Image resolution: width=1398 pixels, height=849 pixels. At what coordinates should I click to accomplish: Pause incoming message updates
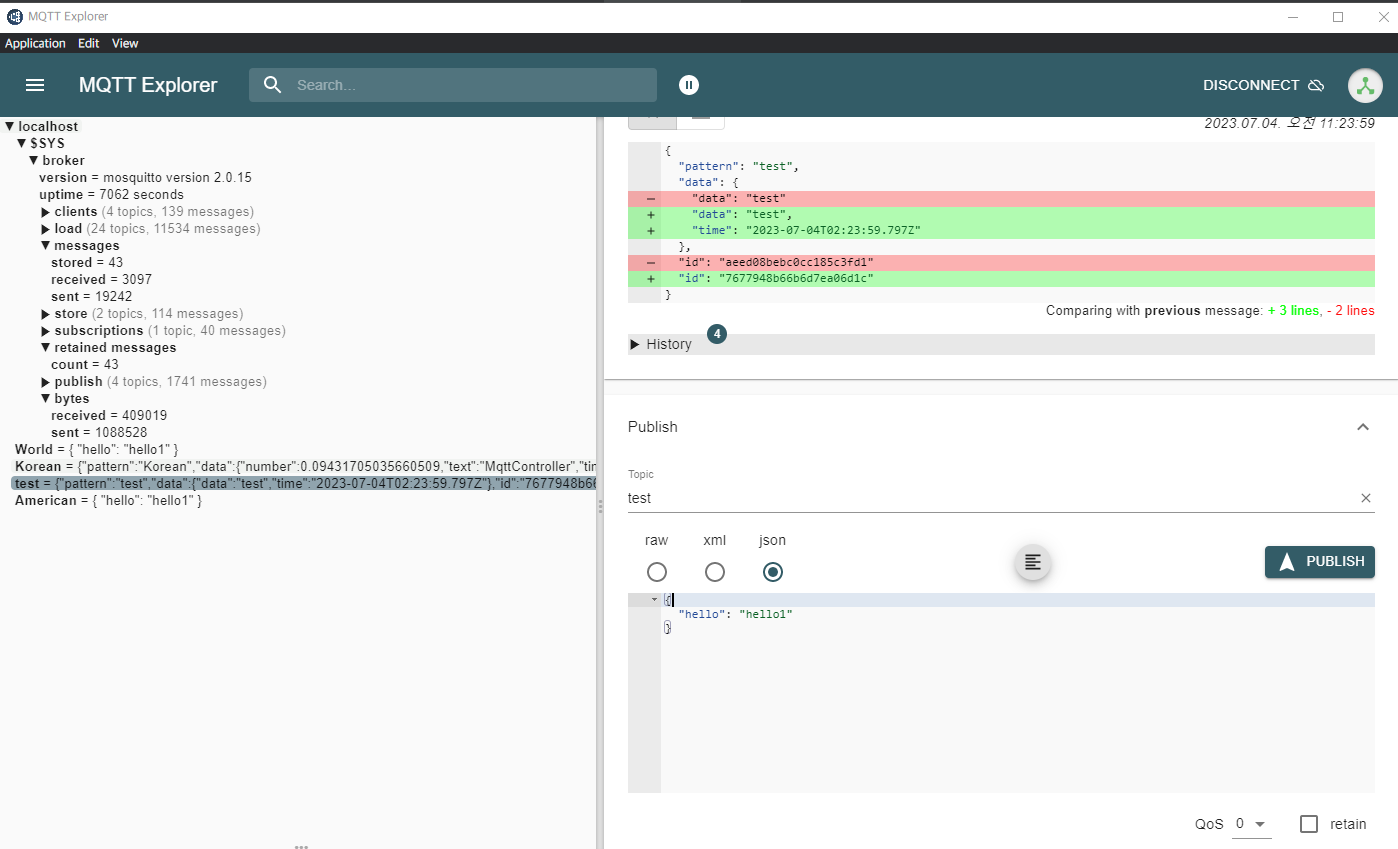[x=689, y=85]
